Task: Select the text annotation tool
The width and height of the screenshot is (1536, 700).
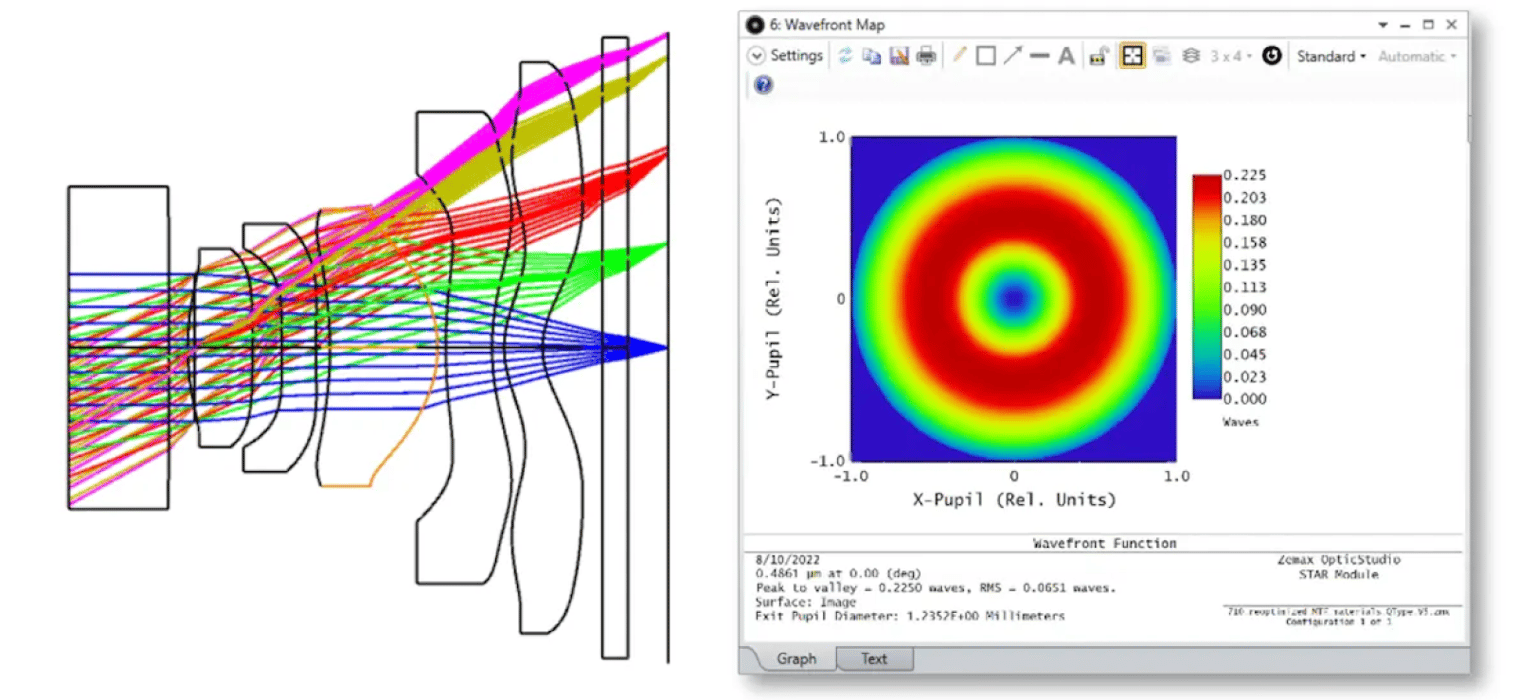Action: coord(1067,56)
